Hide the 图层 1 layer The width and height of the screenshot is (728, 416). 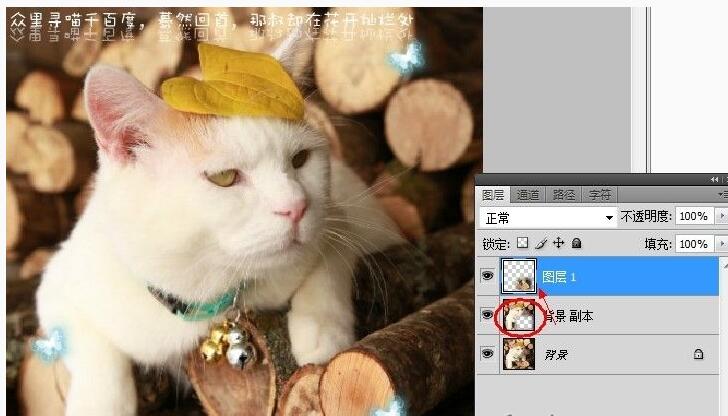click(487, 276)
